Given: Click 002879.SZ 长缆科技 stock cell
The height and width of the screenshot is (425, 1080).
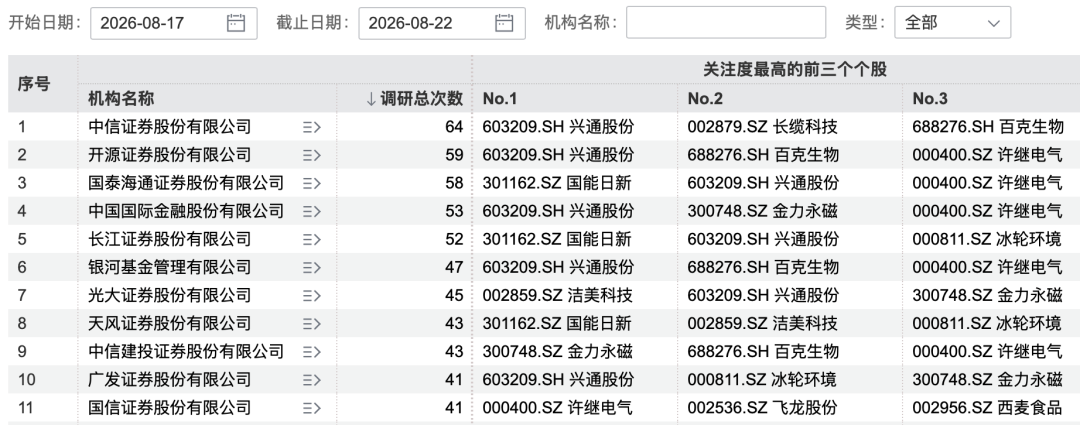Looking at the screenshot, I should coord(762,127).
